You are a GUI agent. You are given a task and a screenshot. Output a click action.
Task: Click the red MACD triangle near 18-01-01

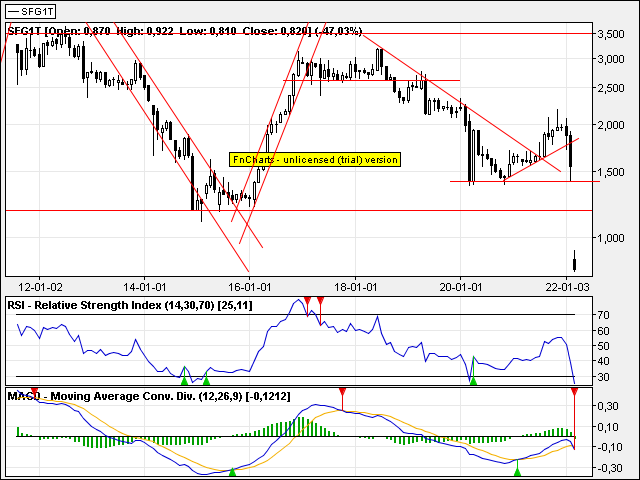(342, 392)
